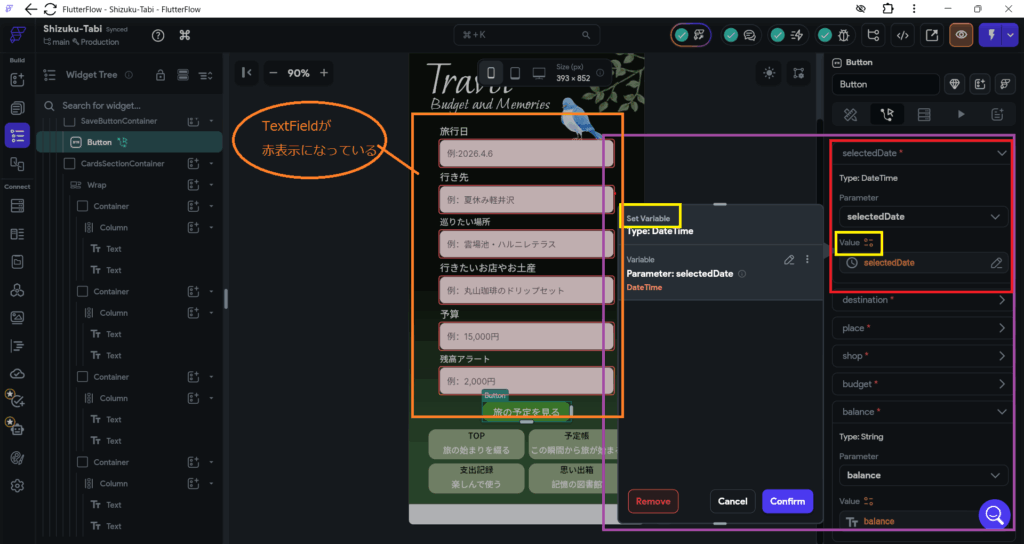The image size is (1024, 544).
Task: Click the keyboard shortcuts command icon
Action: coord(185,35)
